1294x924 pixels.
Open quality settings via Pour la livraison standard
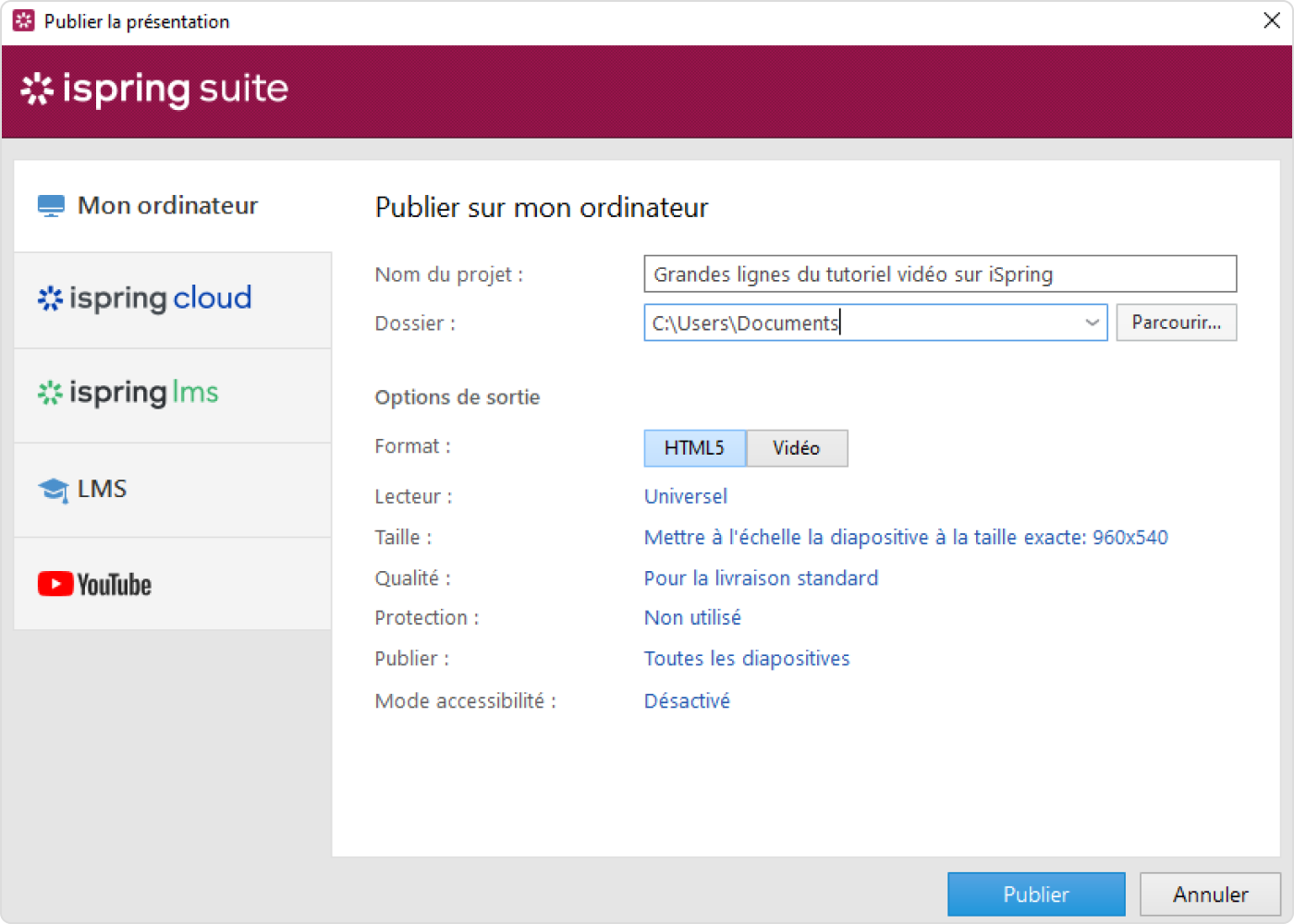pyautogui.click(x=761, y=577)
